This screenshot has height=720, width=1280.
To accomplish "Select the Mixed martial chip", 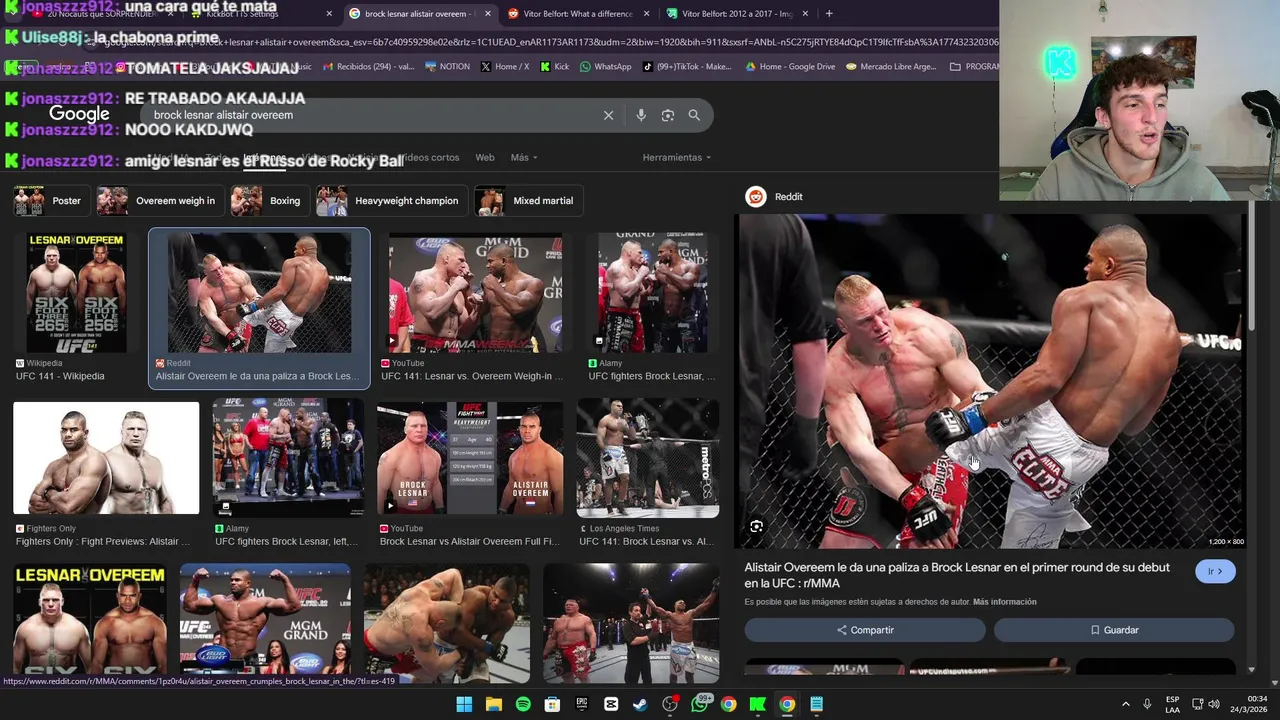I will (528, 201).
